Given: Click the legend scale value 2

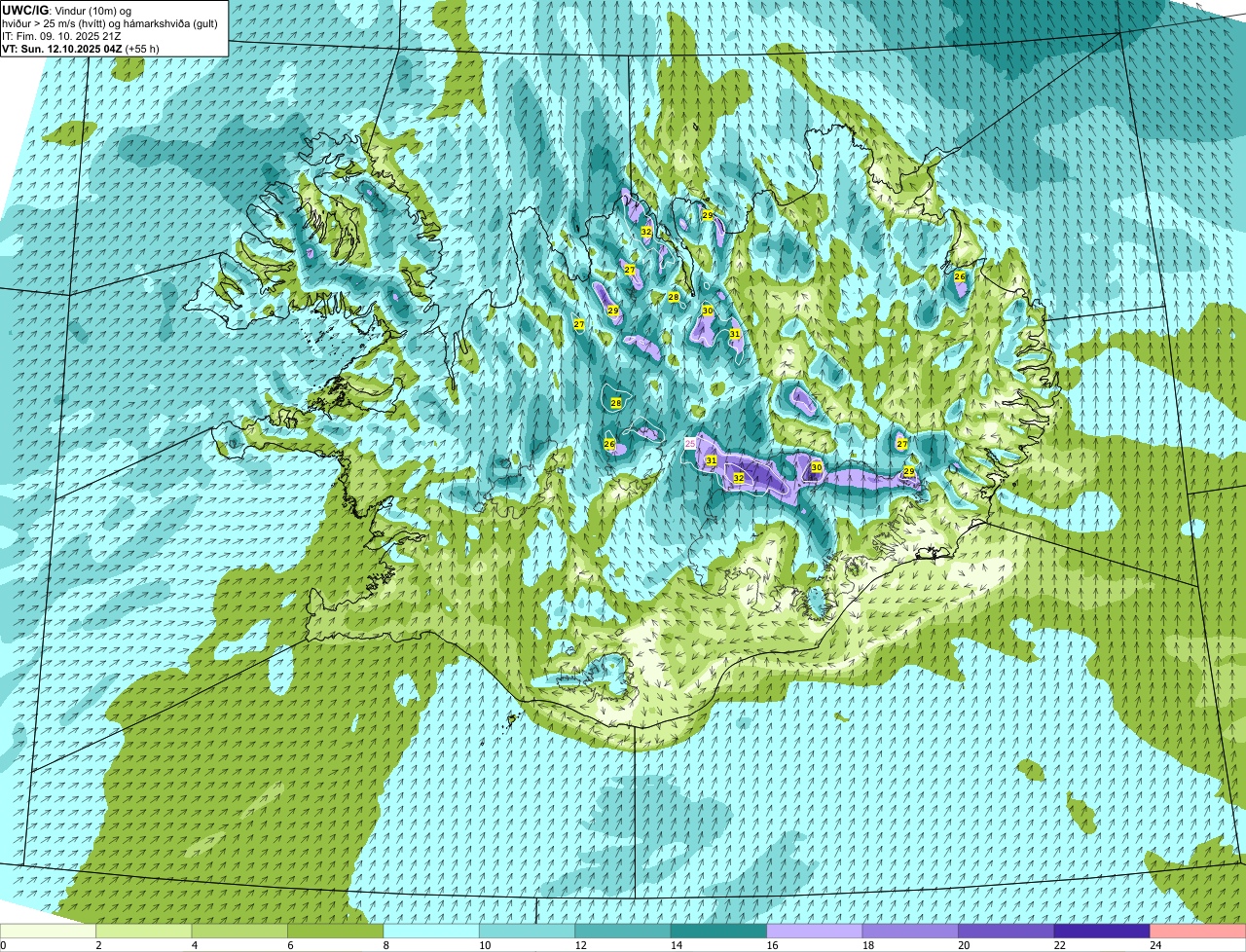Looking at the screenshot, I should 98,945.
